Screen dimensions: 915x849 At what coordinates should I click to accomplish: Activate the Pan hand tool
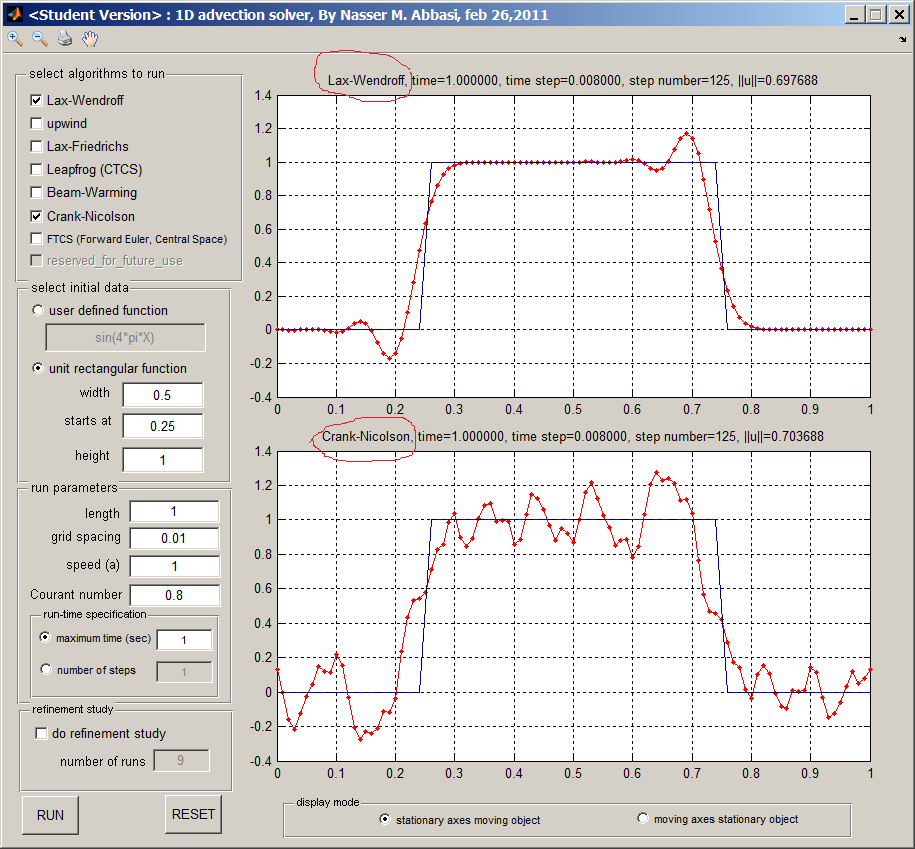(x=90, y=39)
